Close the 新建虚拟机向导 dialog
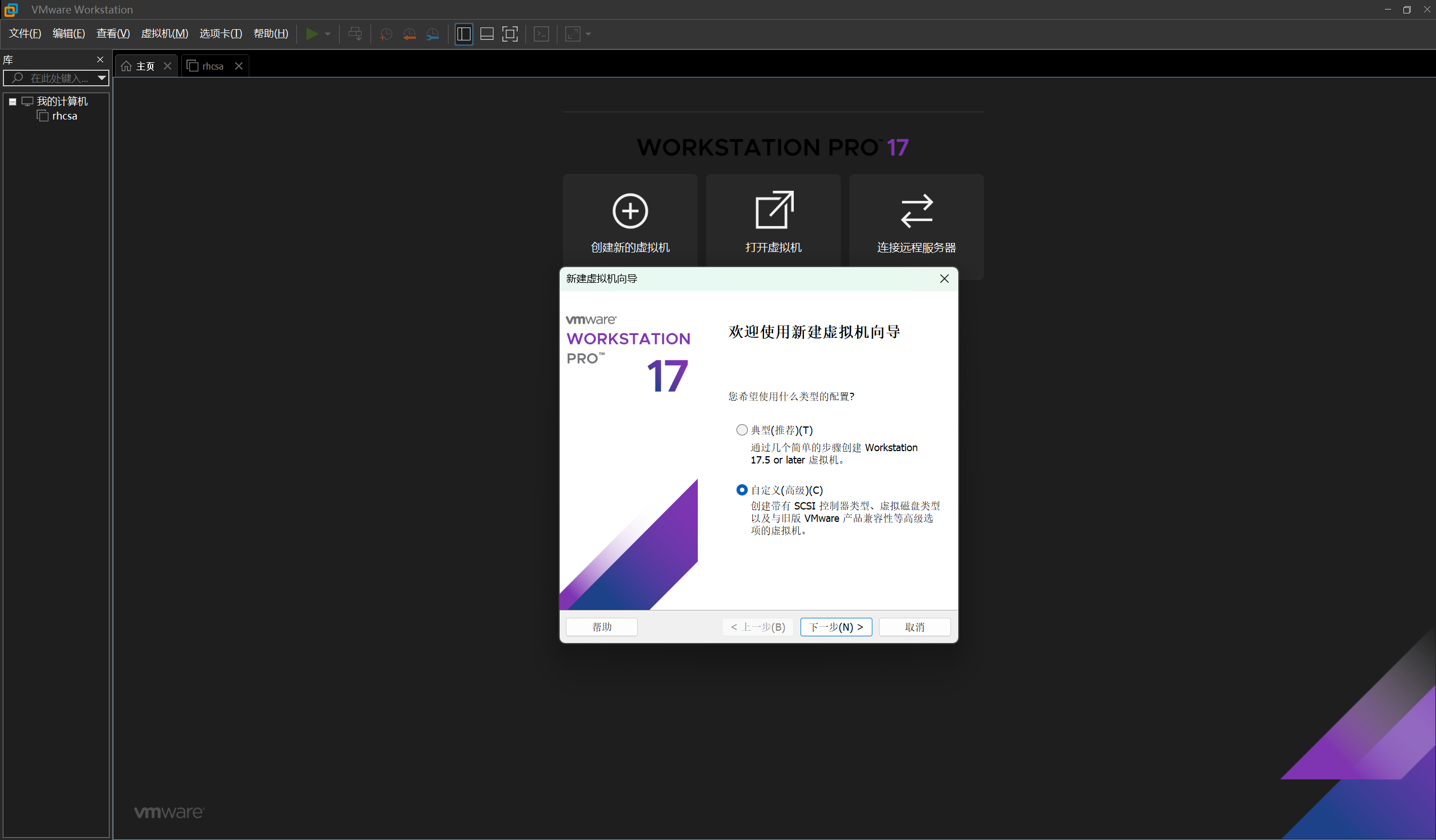 [944, 279]
